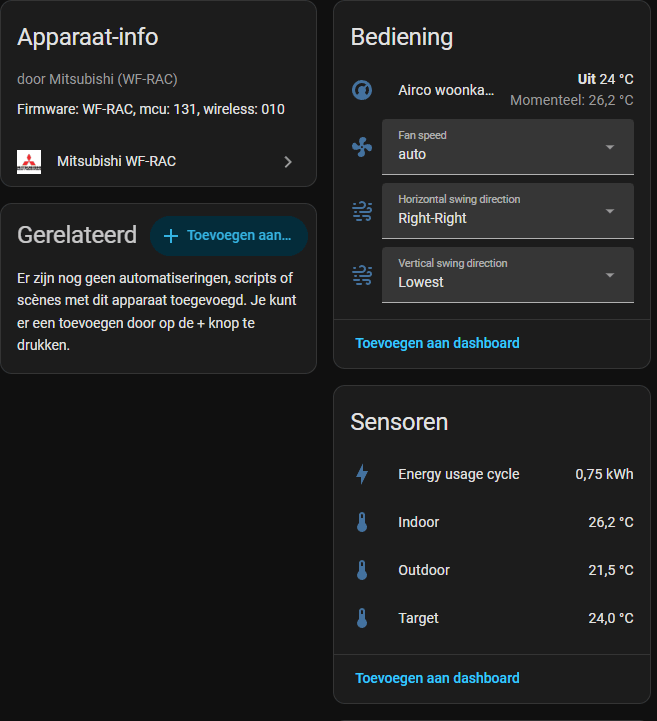Click the Horizontal swing direction airflow icon

pyautogui.click(x=362, y=211)
